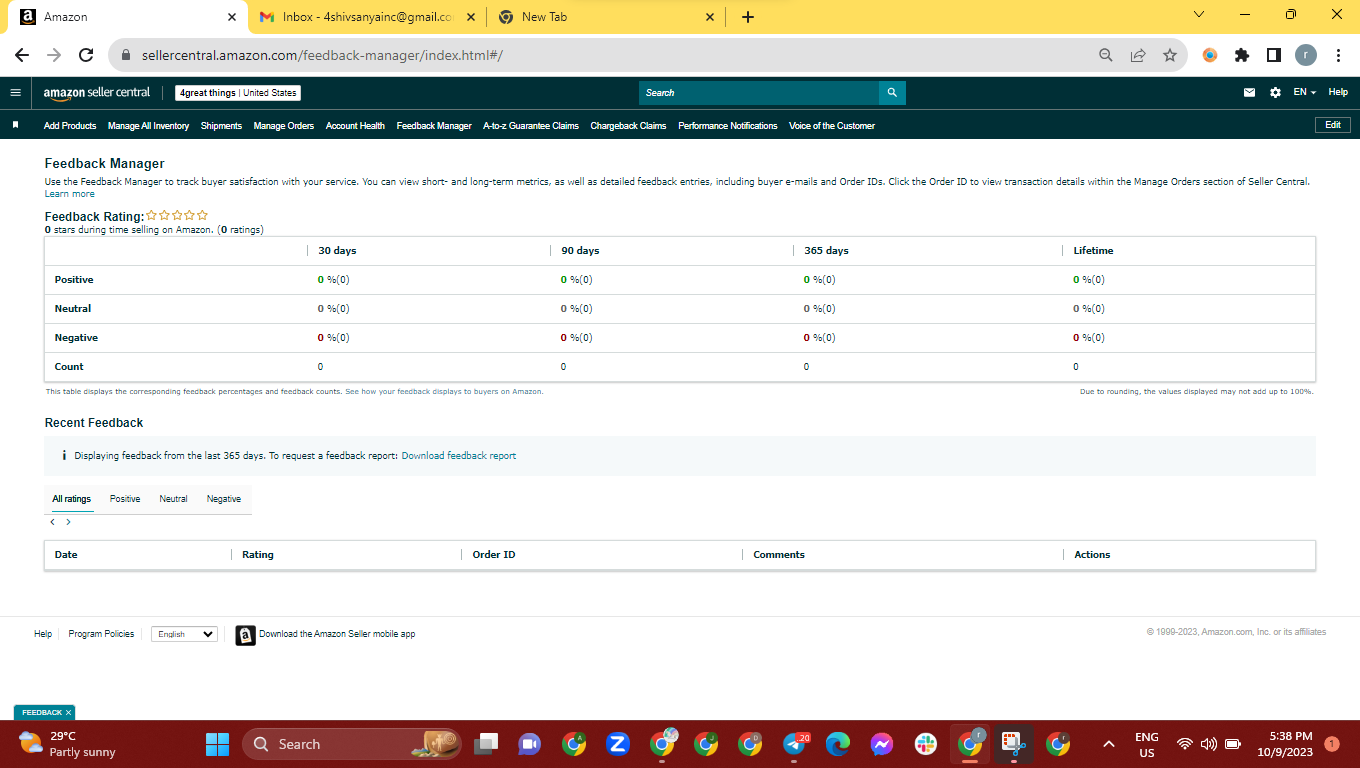Open the Chrome extensions puzzle icon
Viewport: 1360px width, 768px height.
coord(1242,56)
